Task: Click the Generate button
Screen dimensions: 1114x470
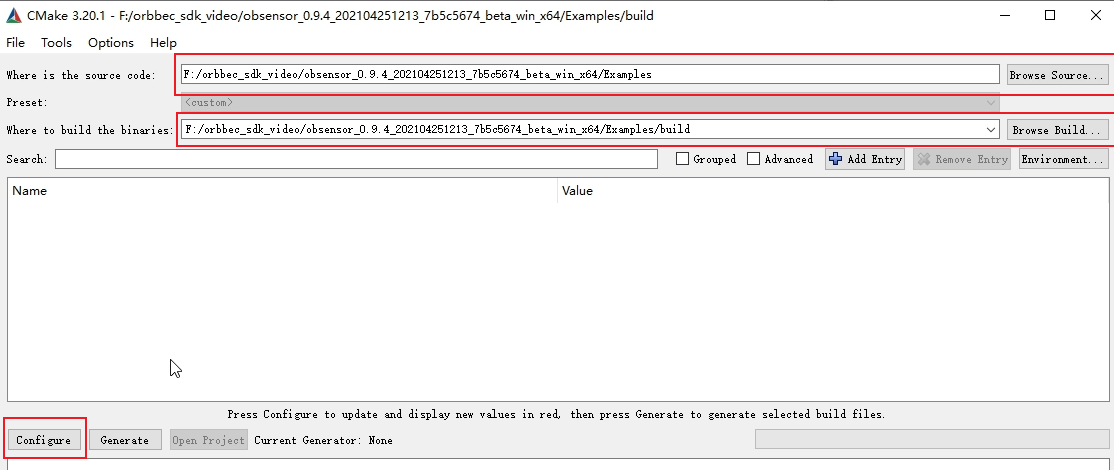Action: point(124,440)
